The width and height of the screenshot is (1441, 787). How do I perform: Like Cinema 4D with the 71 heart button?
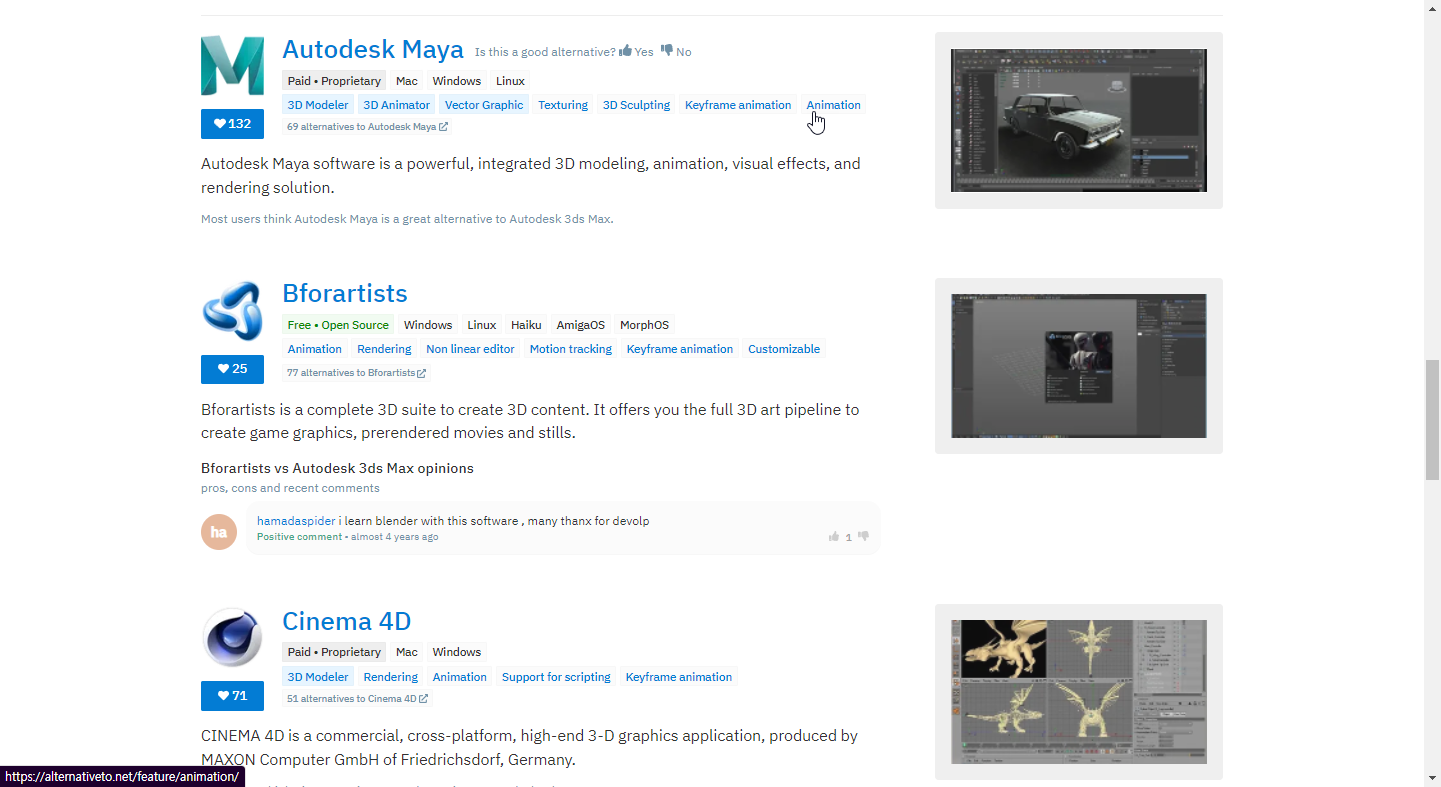point(232,696)
